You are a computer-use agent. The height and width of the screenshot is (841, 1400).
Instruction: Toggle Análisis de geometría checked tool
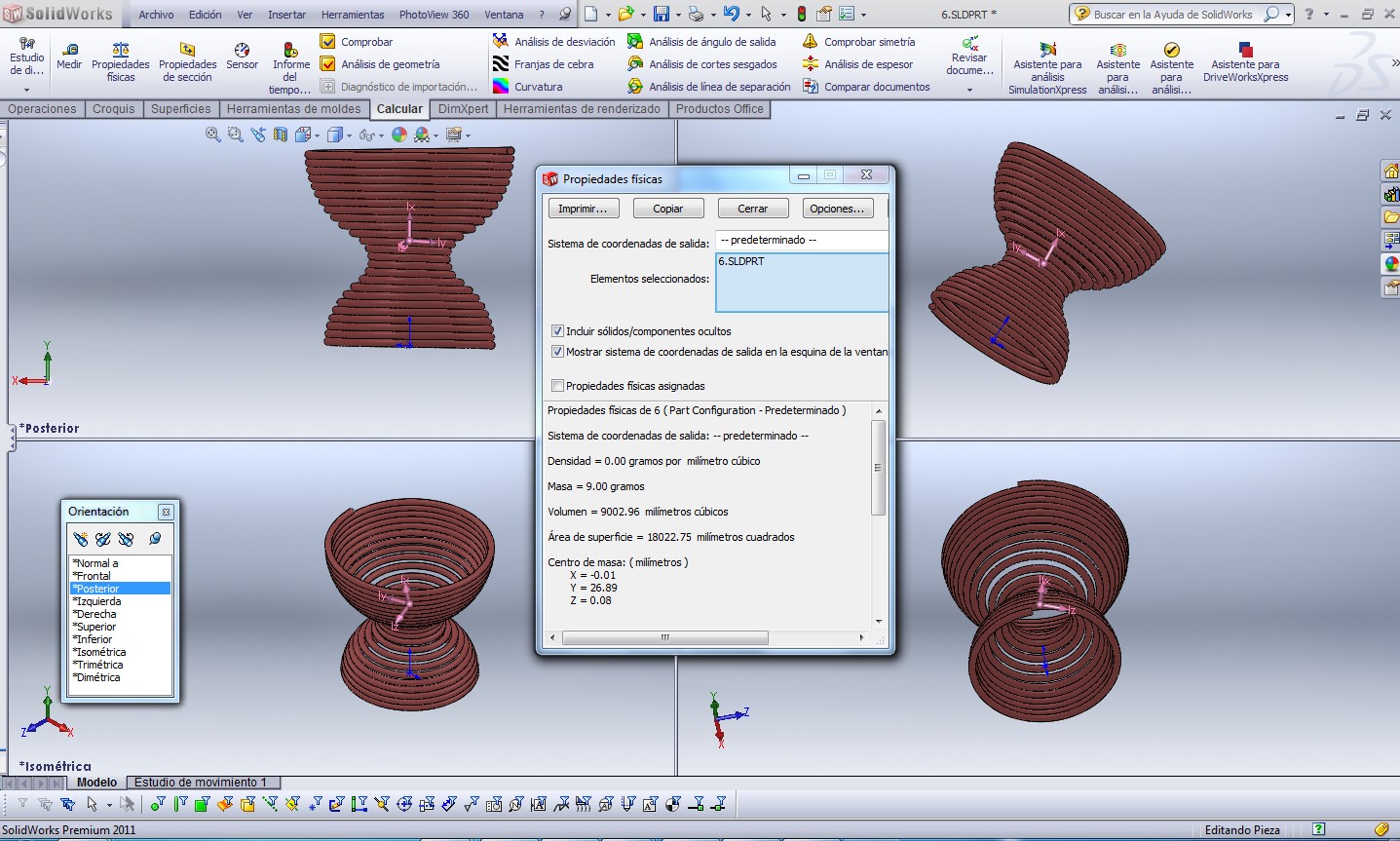[x=380, y=64]
